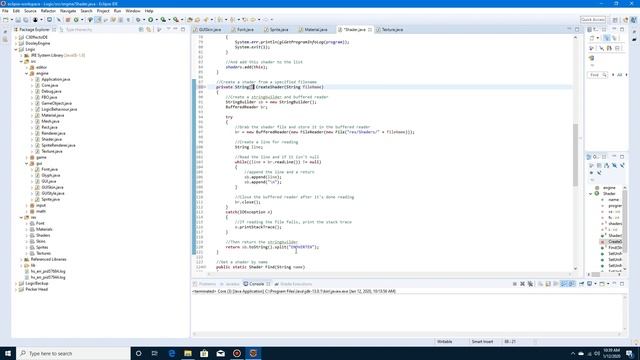Collapse the gui package node
Screen dimensions: 640x360
[27, 163]
